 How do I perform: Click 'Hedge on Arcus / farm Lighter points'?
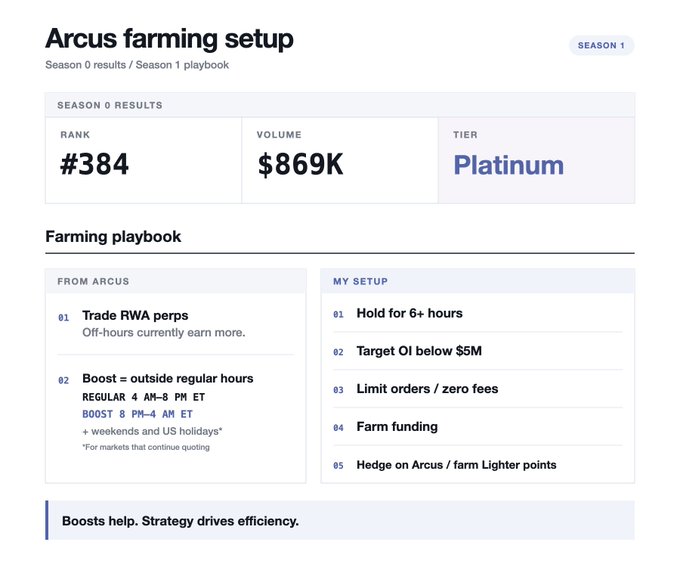point(456,465)
